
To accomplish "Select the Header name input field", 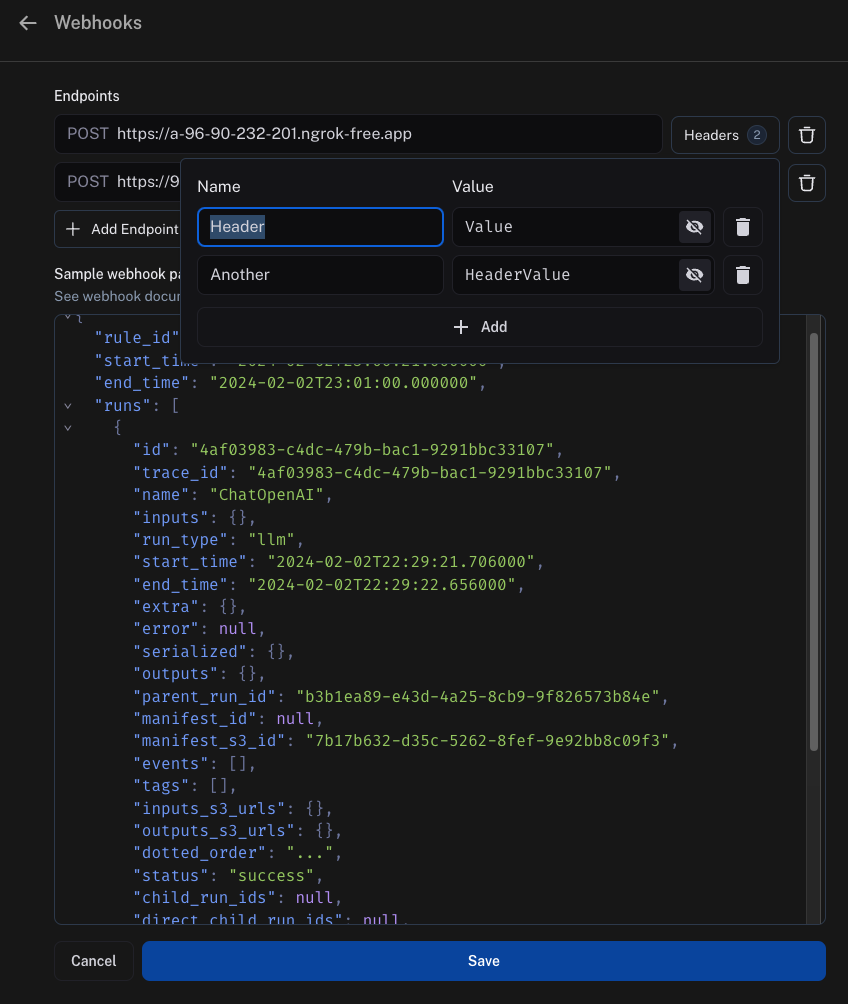I will click(320, 227).
